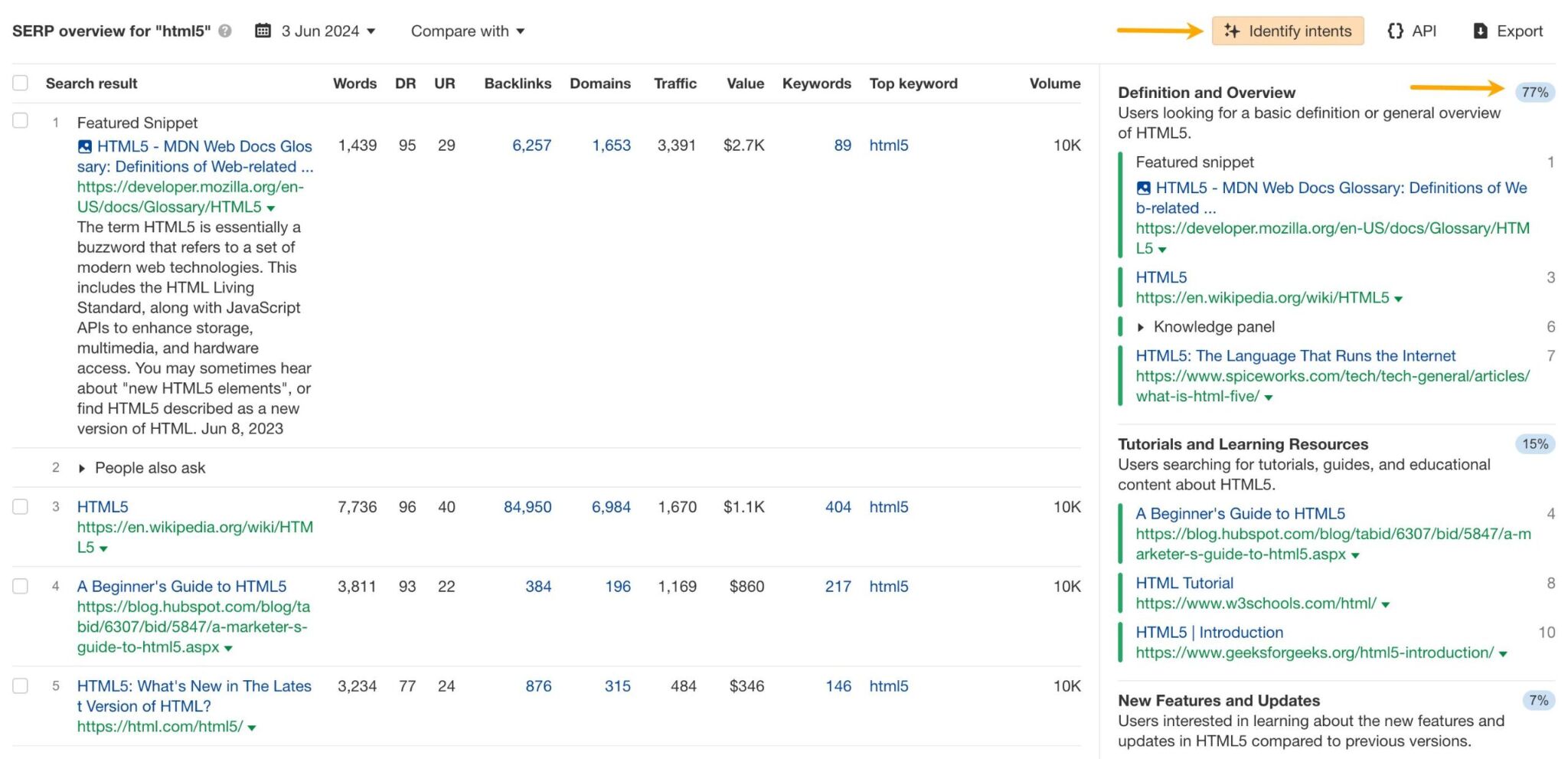Click the Identify intents sparkle icon
Viewport: 1568px width, 759px height.
pos(1234,31)
